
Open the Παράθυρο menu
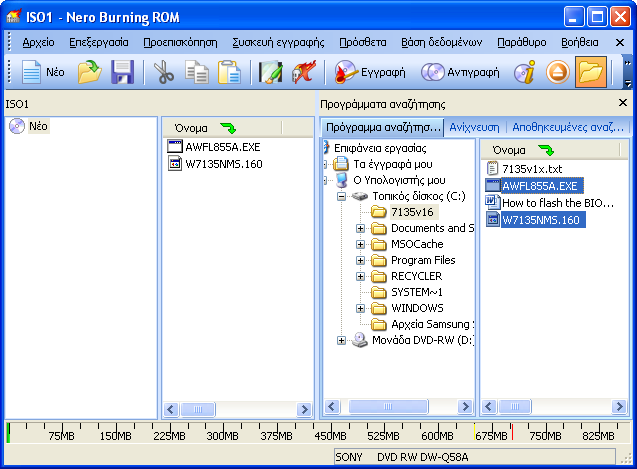(522, 42)
